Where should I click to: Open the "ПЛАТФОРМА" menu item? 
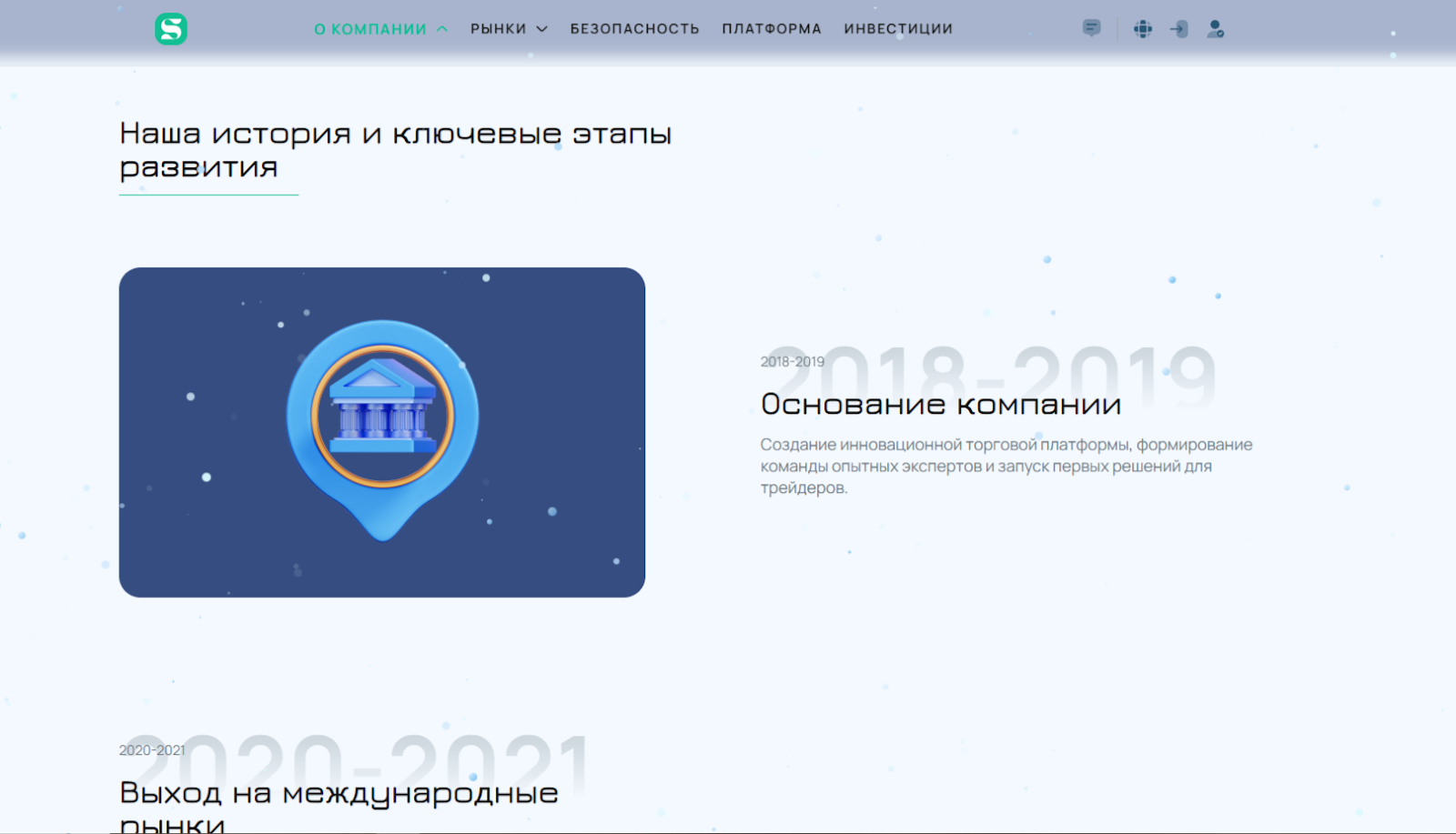[x=772, y=28]
